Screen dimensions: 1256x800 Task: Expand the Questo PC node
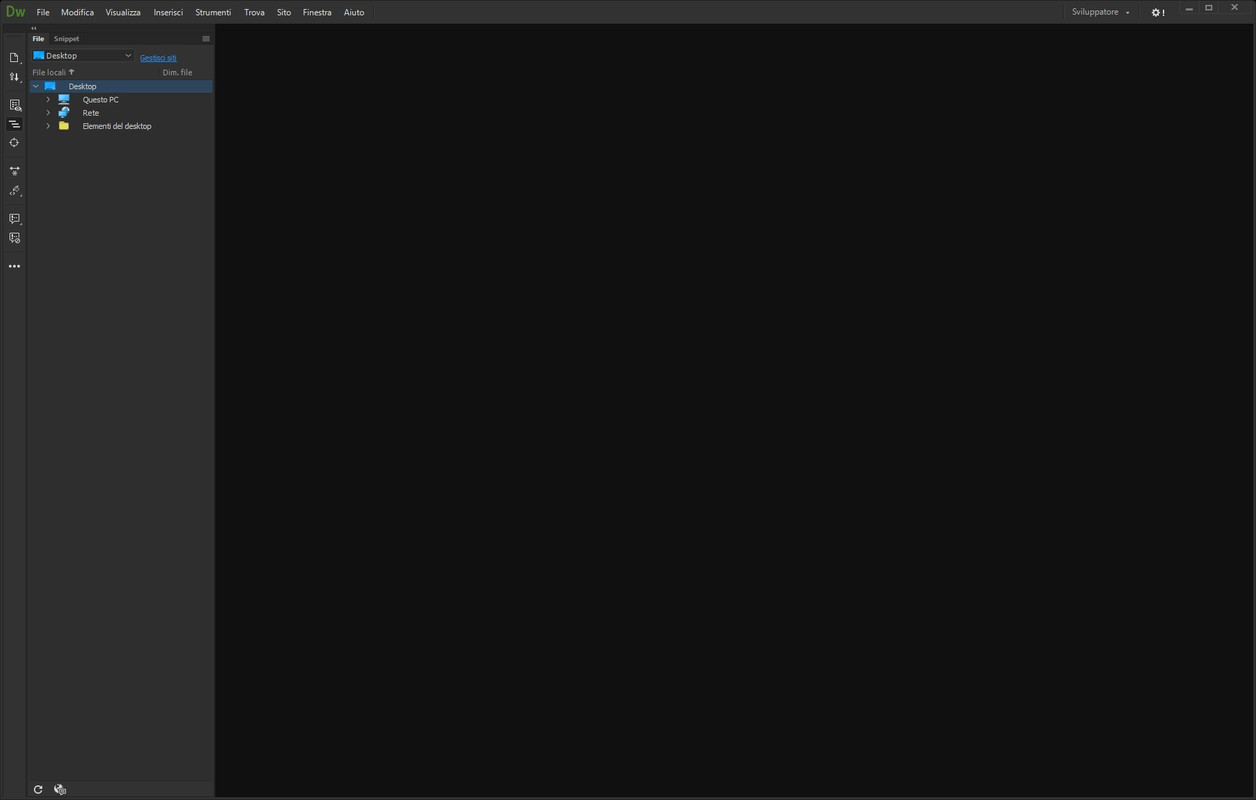[x=48, y=100]
